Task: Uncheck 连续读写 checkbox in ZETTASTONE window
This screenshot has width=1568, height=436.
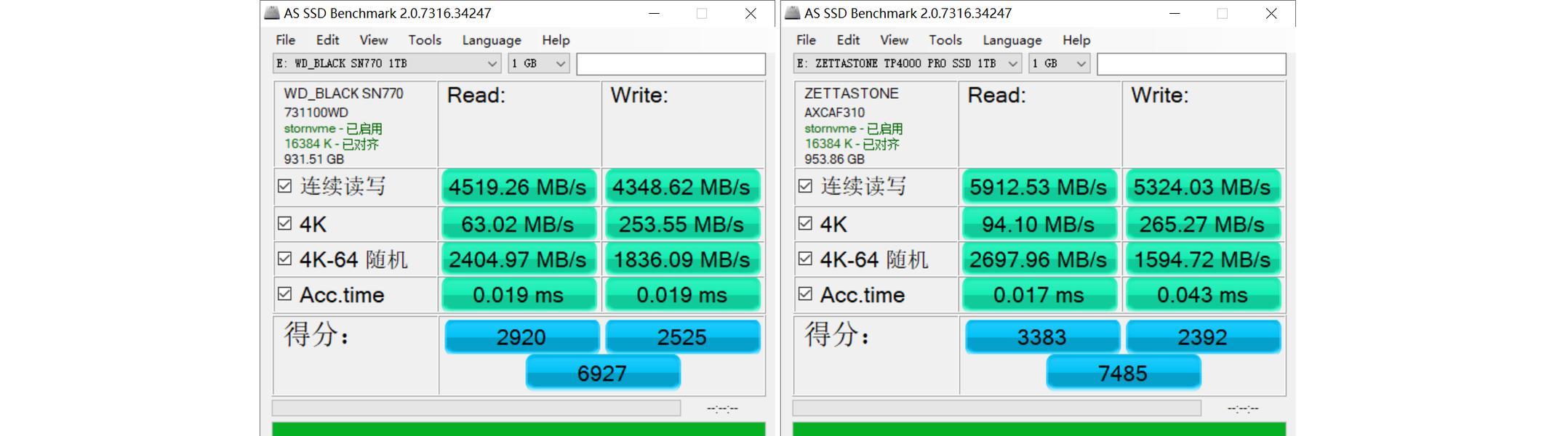Action: [x=805, y=186]
